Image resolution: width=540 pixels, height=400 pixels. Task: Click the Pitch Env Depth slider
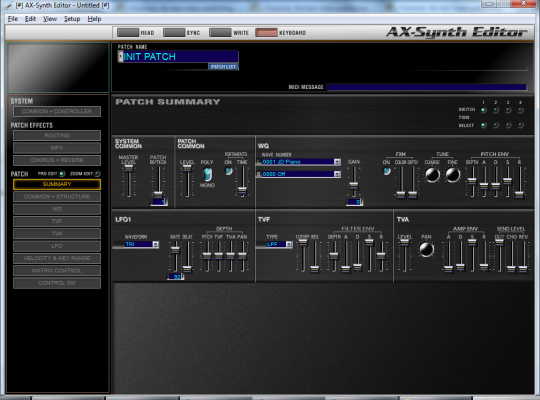[472, 182]
